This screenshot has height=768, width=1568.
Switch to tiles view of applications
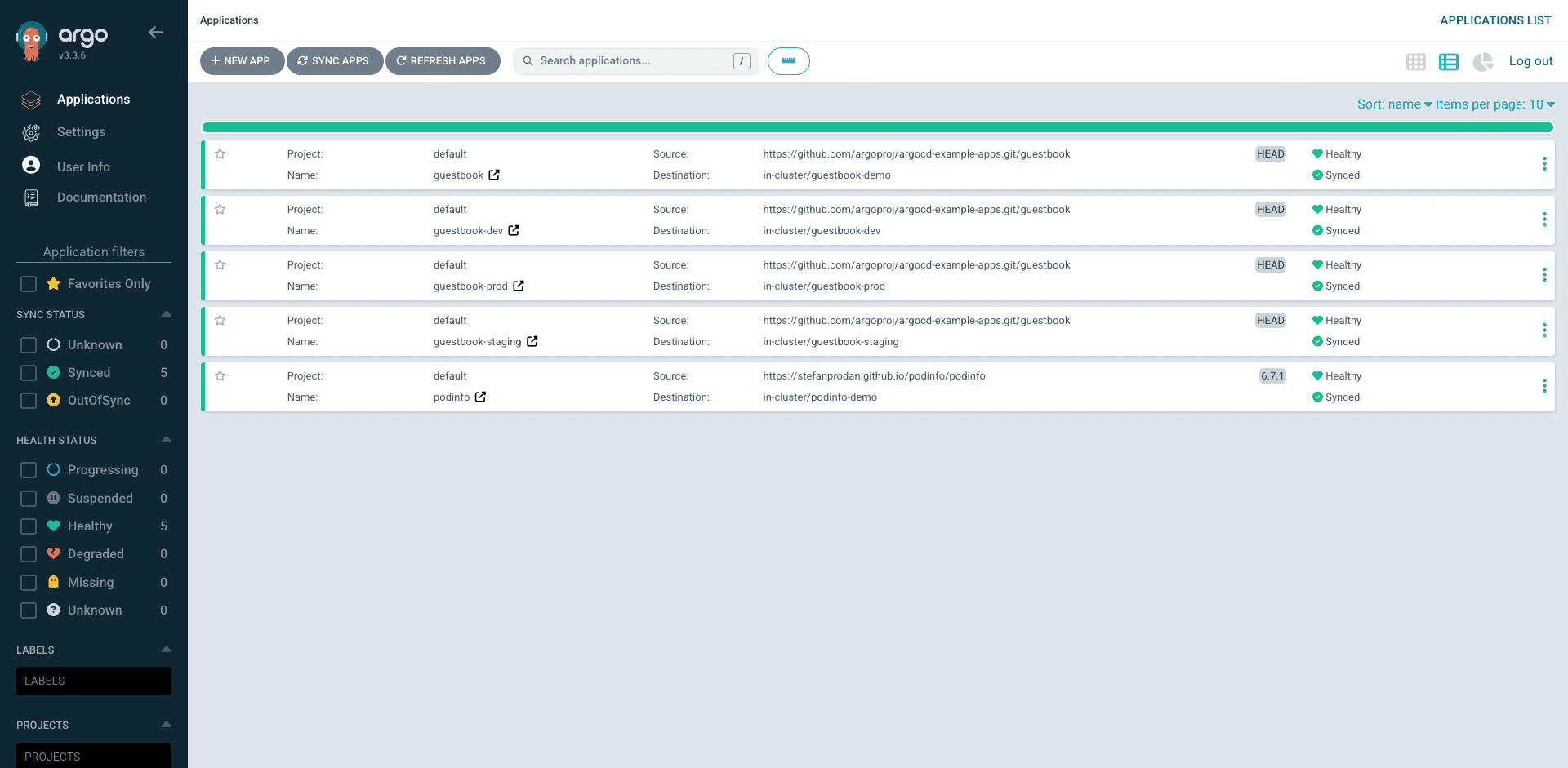tap(1416, 61)
